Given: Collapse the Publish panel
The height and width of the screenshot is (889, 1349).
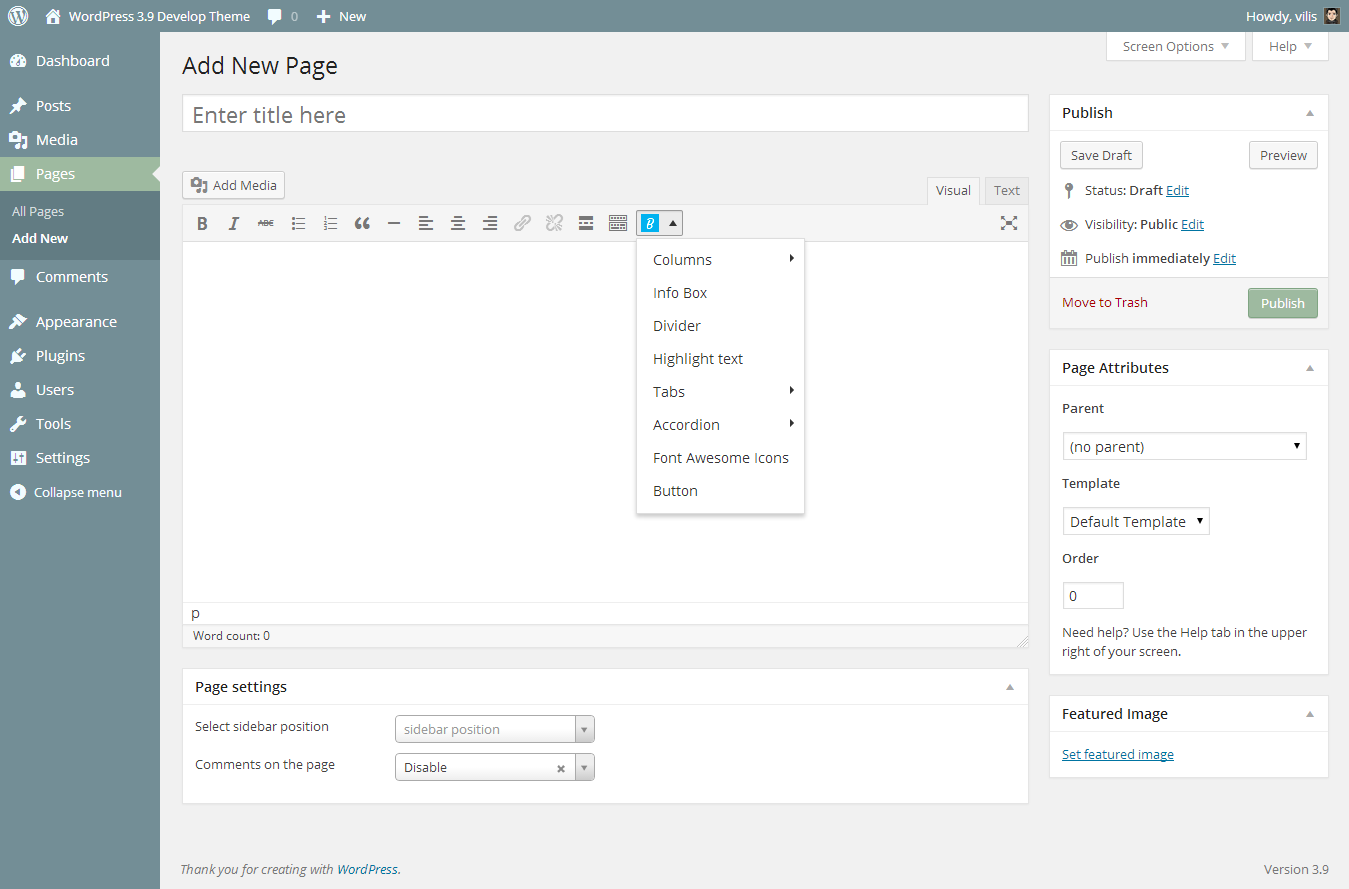Looking at the screenshot, I should [x=1309, y=113].
